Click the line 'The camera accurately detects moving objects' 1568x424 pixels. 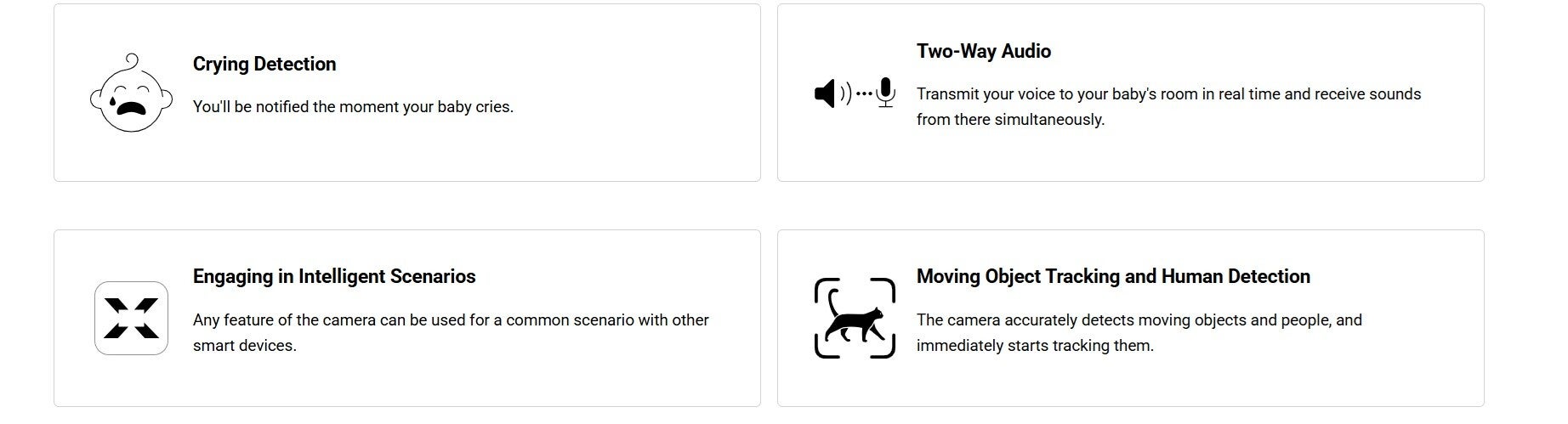pyautogui.click(x=1139, y=319)
